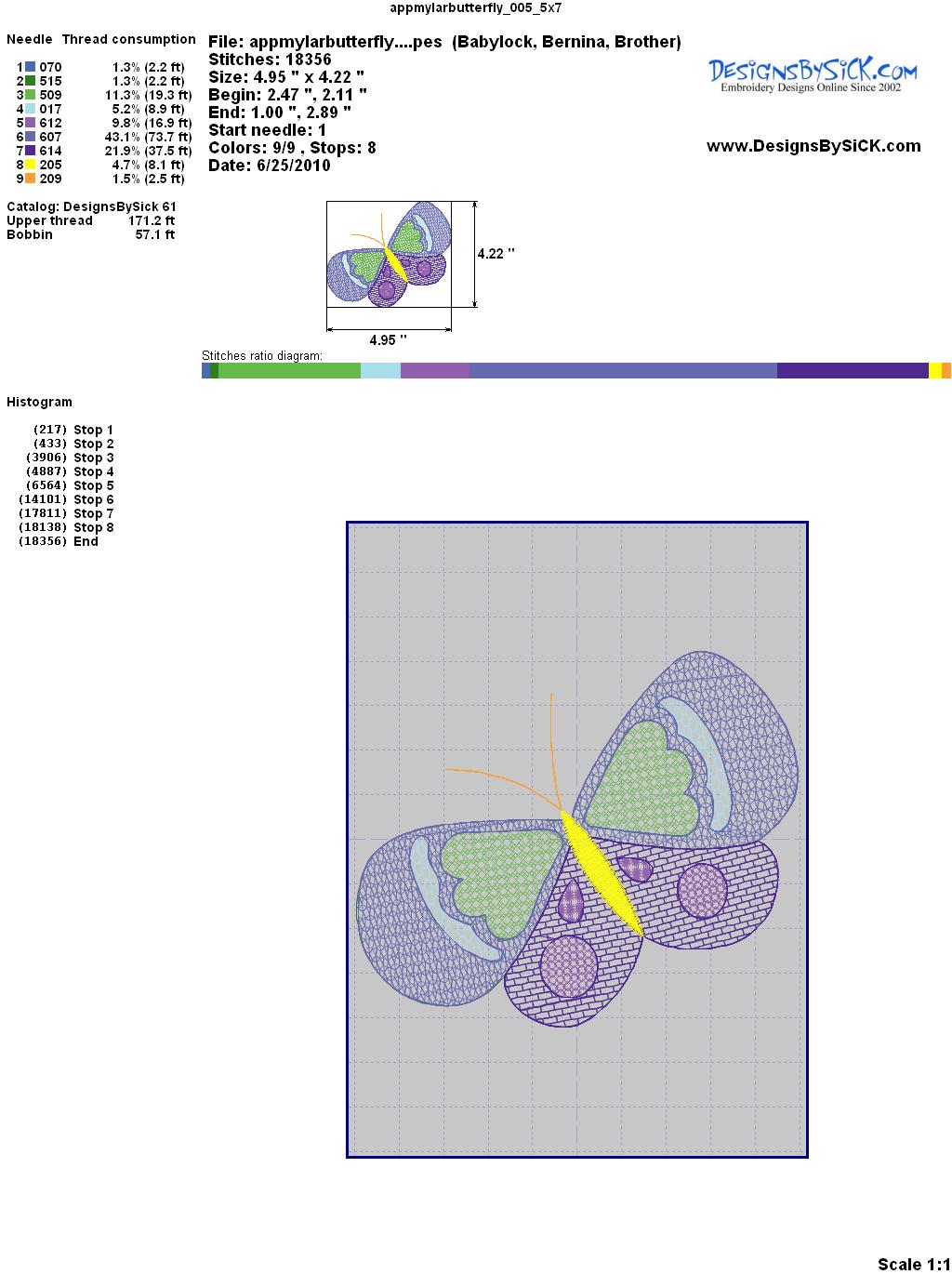Click the Scale 1:1 label
Screen dimensions: 952x1274
913,1264
